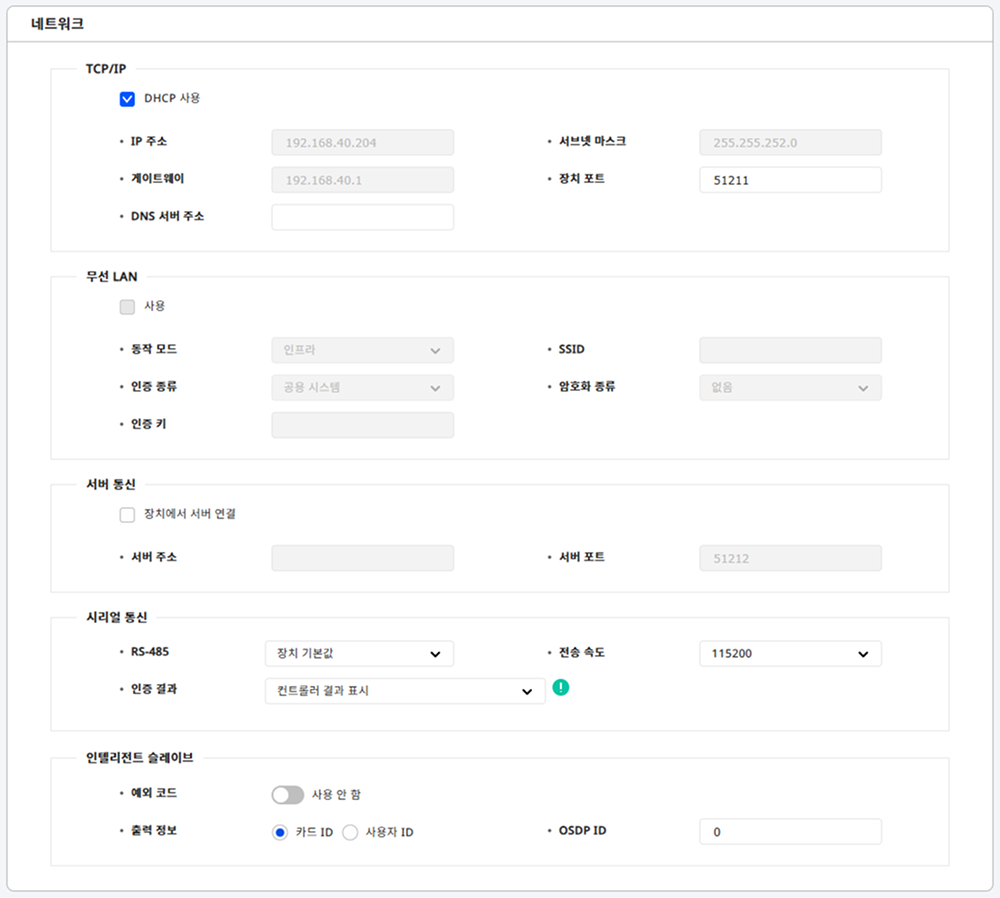This screenshot has height=898, width=1000.
Task: Expand the 인증 종류 공용 시스템 dropdown
Action: [362, 387]
